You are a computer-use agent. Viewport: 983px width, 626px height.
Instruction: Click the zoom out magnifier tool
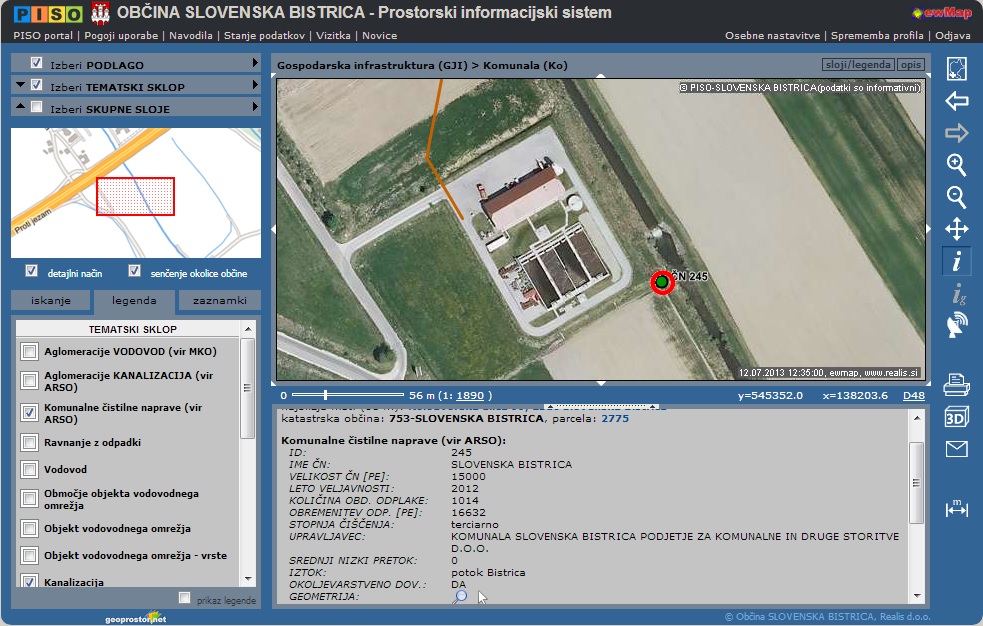pos(956,197)
